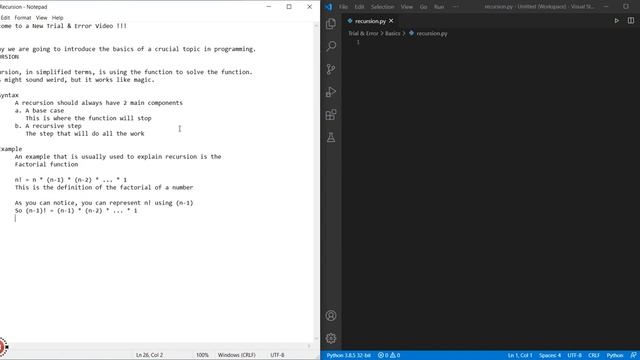640x360 pixels.
Task: Click the Notepad UTF-8 status entry
Action: coord(277,355)
